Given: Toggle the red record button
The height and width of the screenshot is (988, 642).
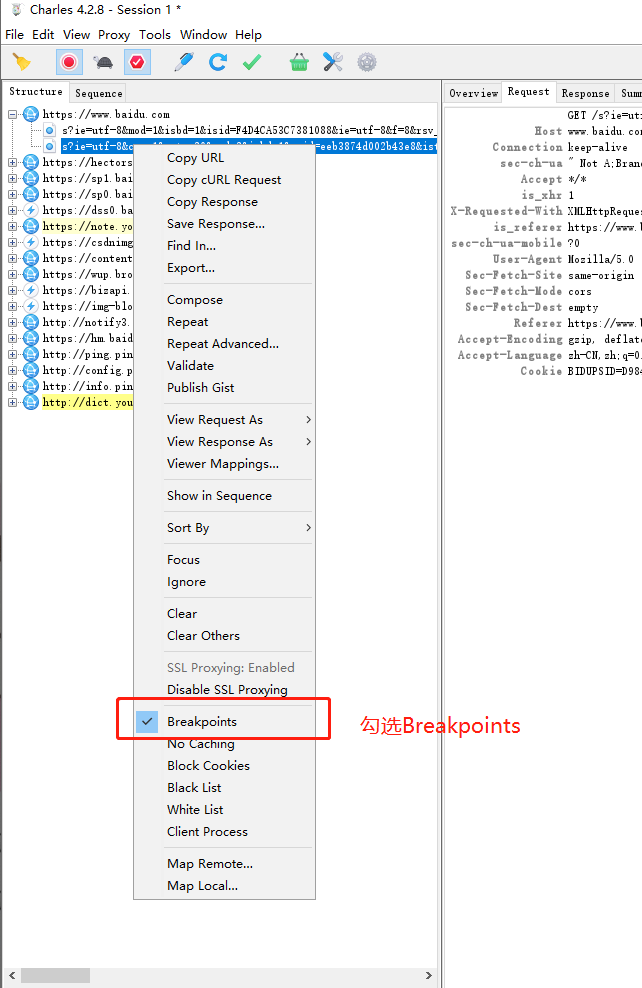Looking at the screenshot, I should pos(69,62).
